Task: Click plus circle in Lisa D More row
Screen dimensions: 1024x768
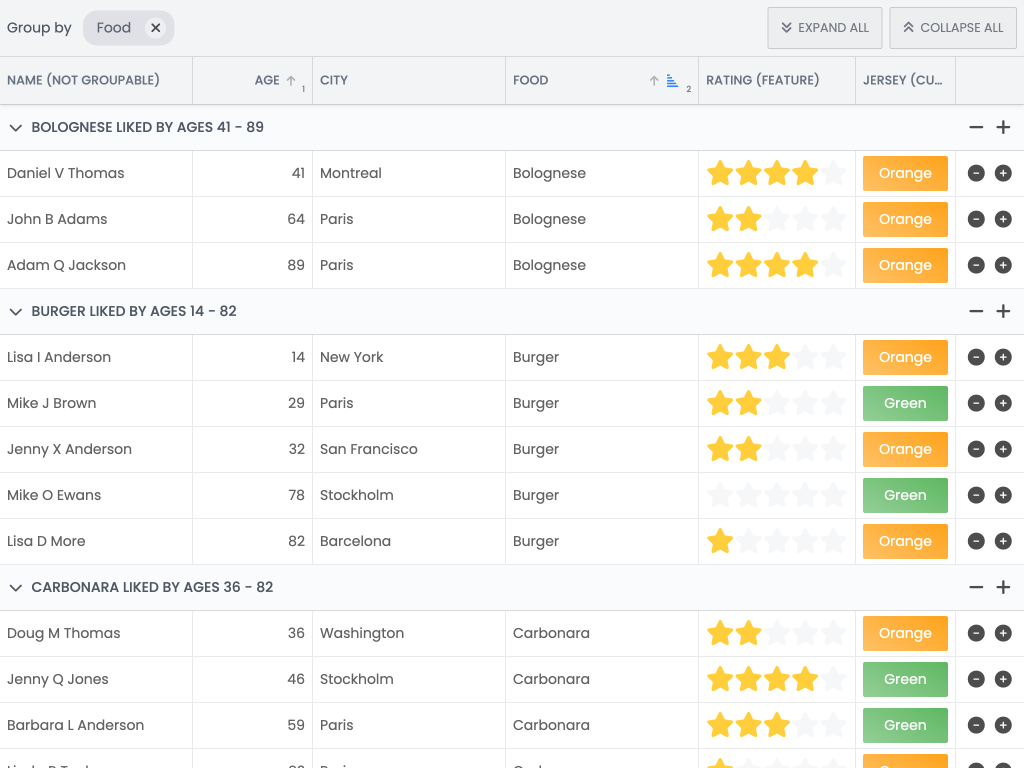Action: 1004,541
